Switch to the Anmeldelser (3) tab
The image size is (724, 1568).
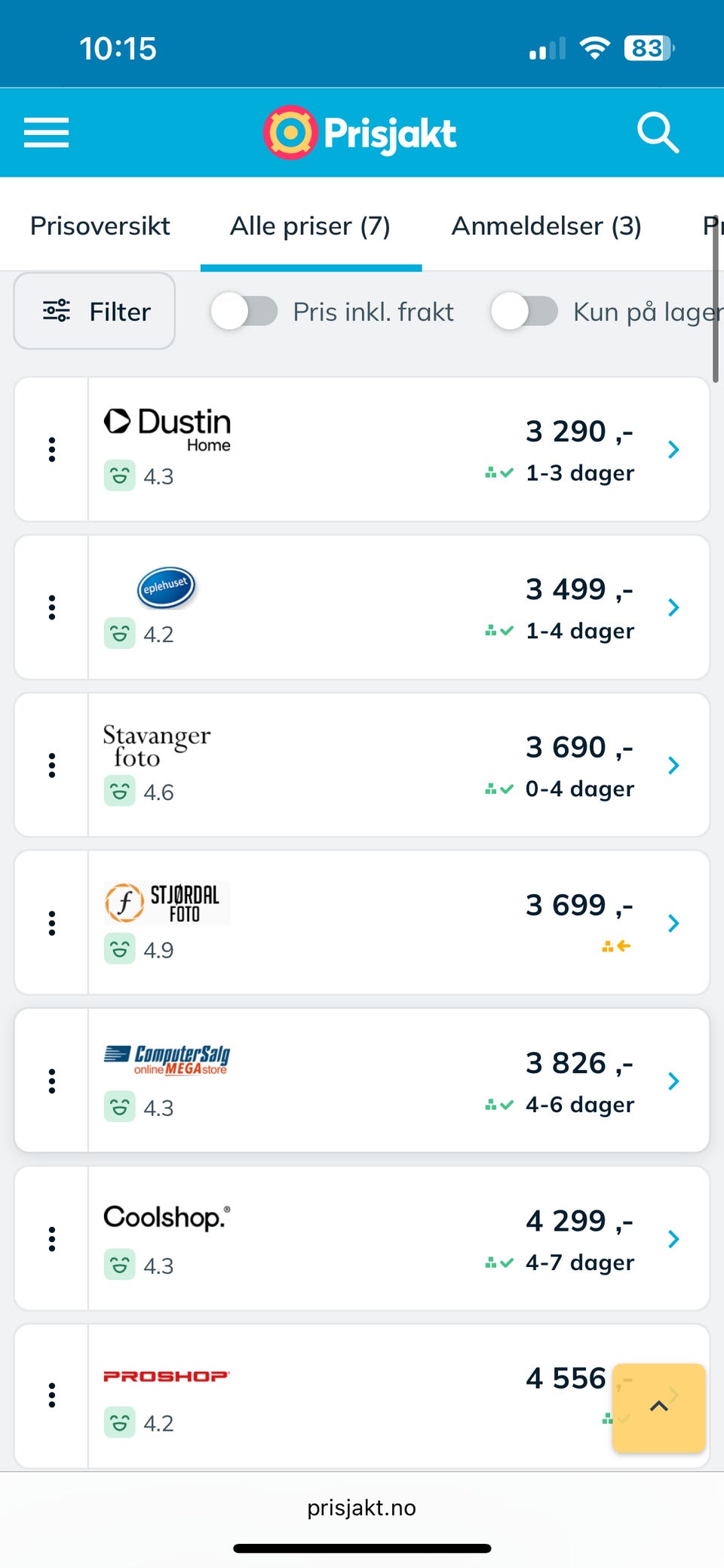[546, 226]
